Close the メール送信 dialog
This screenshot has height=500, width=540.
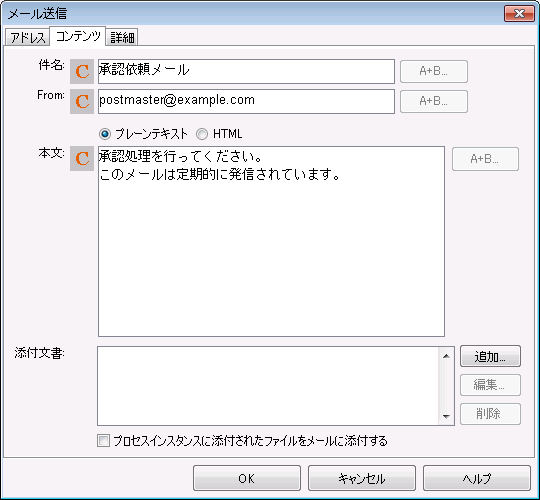tap(519, 13)
